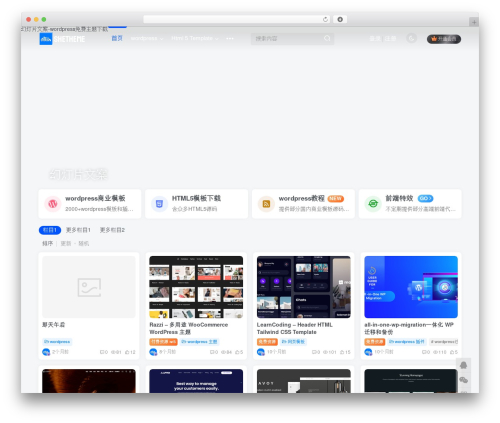
Task: Open the post title 那天午后
Action: [x=54, y=325]
